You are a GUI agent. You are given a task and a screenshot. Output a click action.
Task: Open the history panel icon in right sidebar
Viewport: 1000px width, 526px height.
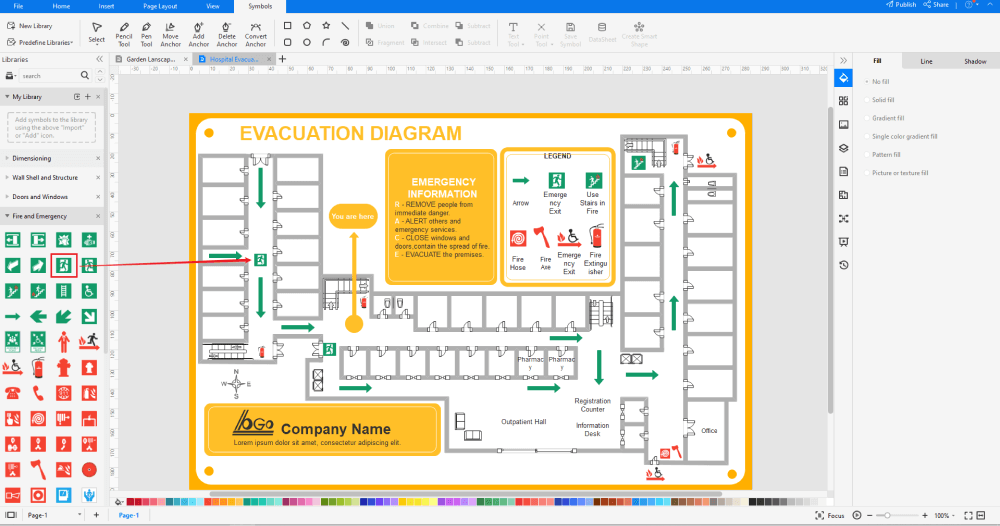pyautogui.click(x=843, y=265)
